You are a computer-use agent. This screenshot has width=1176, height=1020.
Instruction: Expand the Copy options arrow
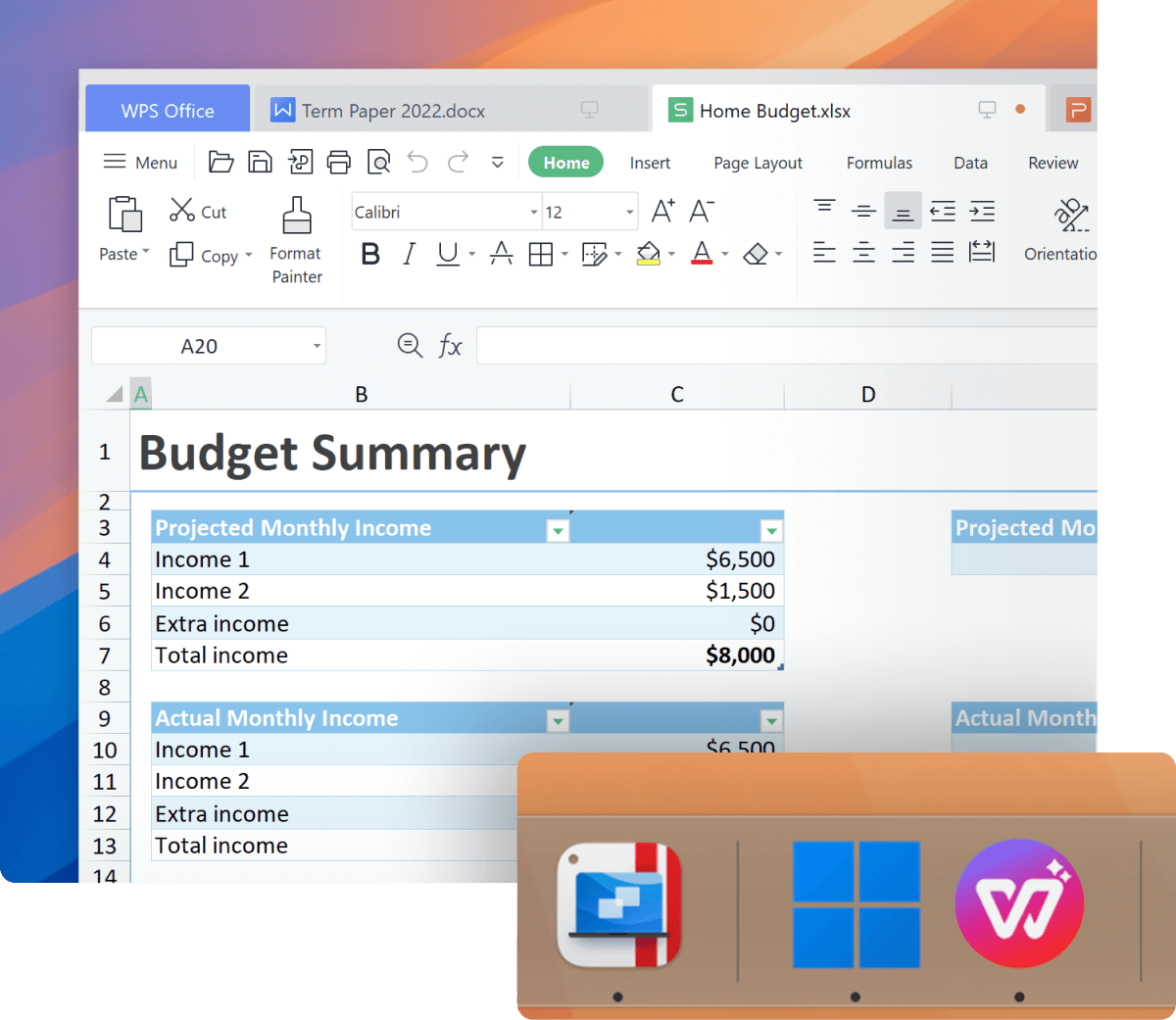point(249,255)
